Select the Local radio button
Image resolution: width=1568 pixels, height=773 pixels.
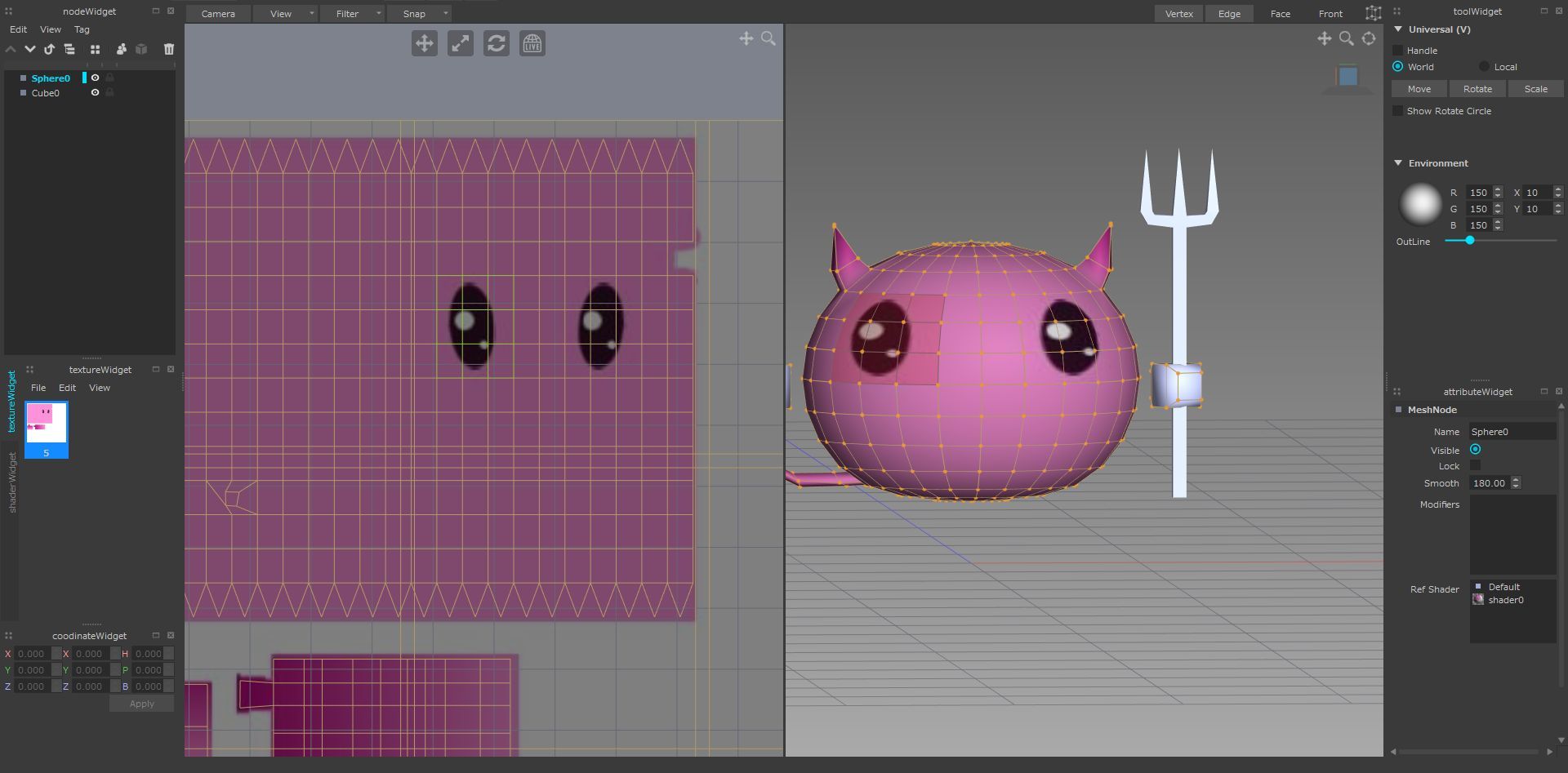1484,67
